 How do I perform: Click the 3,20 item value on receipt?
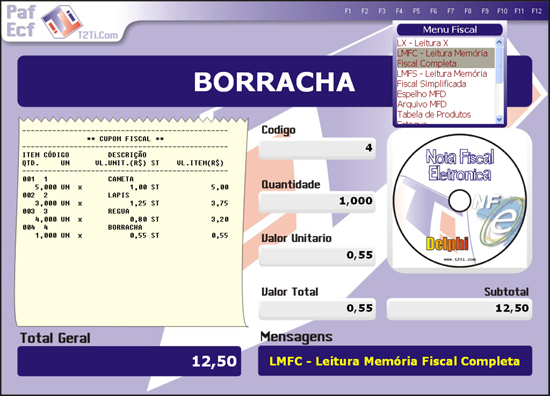(x=220, y=219)
